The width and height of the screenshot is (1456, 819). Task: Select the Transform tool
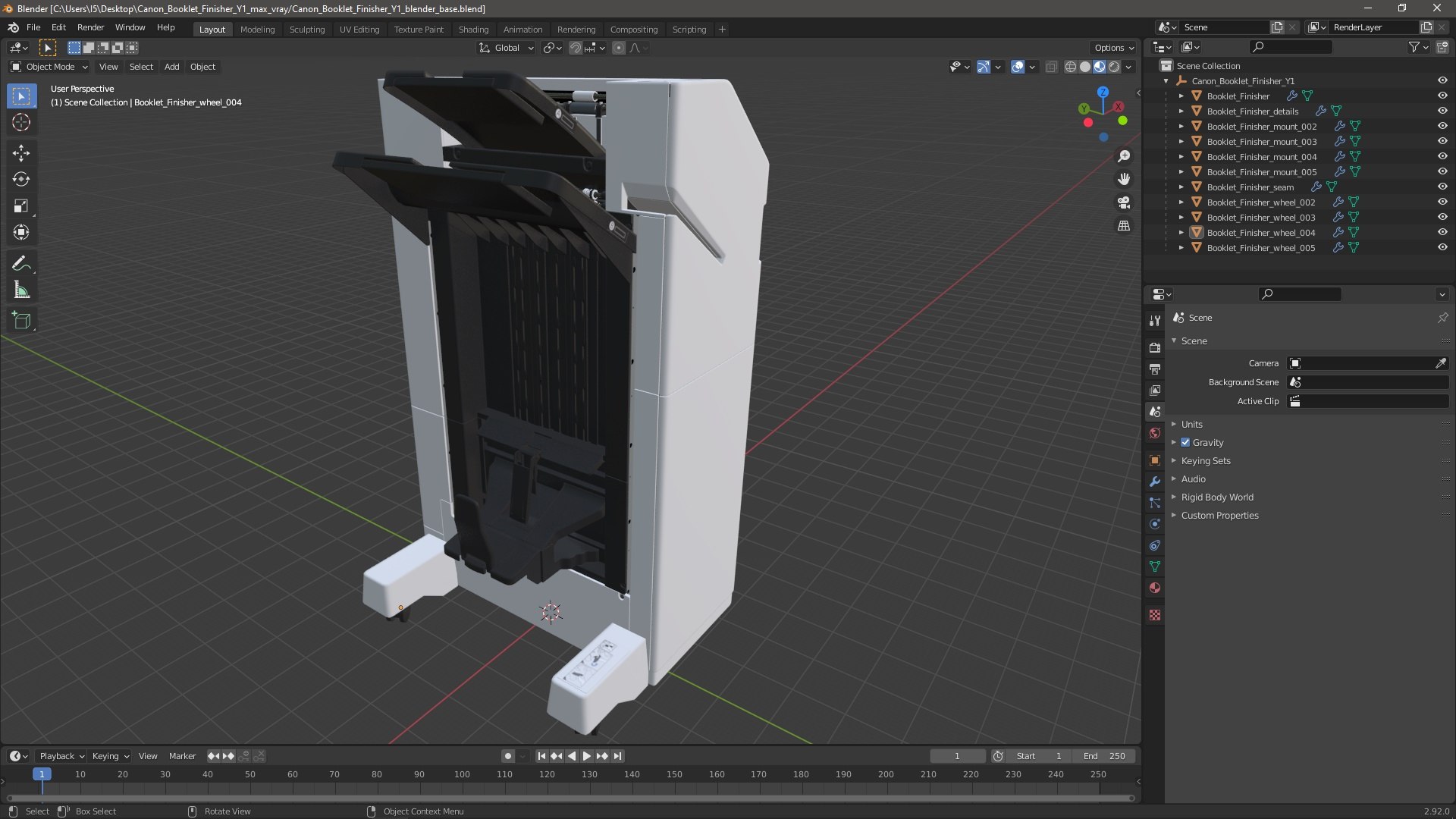click(21, 233)
